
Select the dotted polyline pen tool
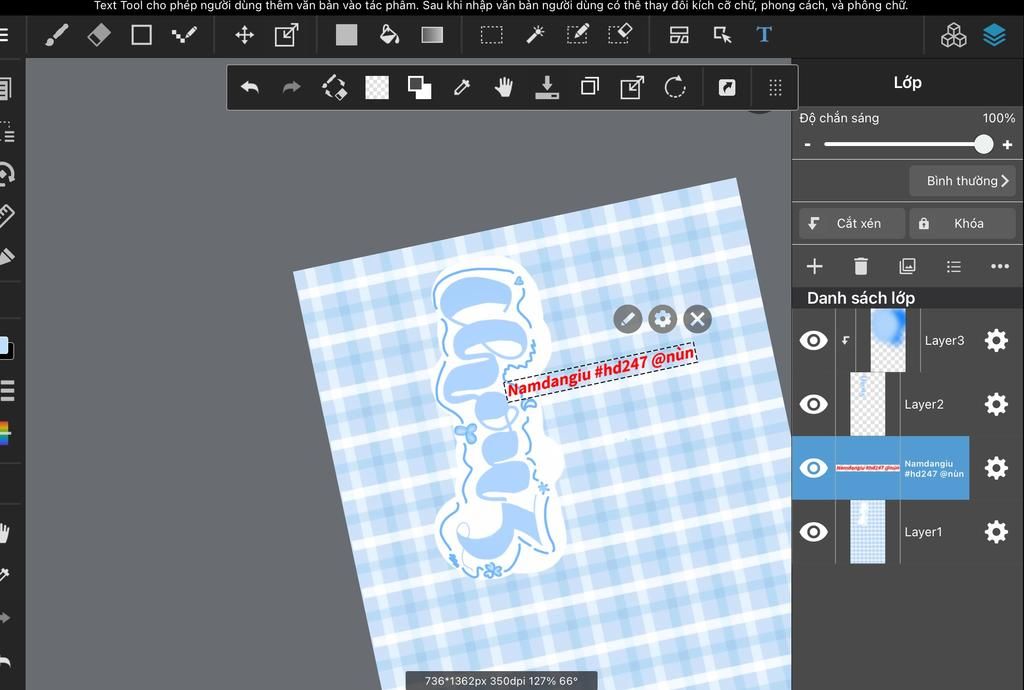[184, 35]
